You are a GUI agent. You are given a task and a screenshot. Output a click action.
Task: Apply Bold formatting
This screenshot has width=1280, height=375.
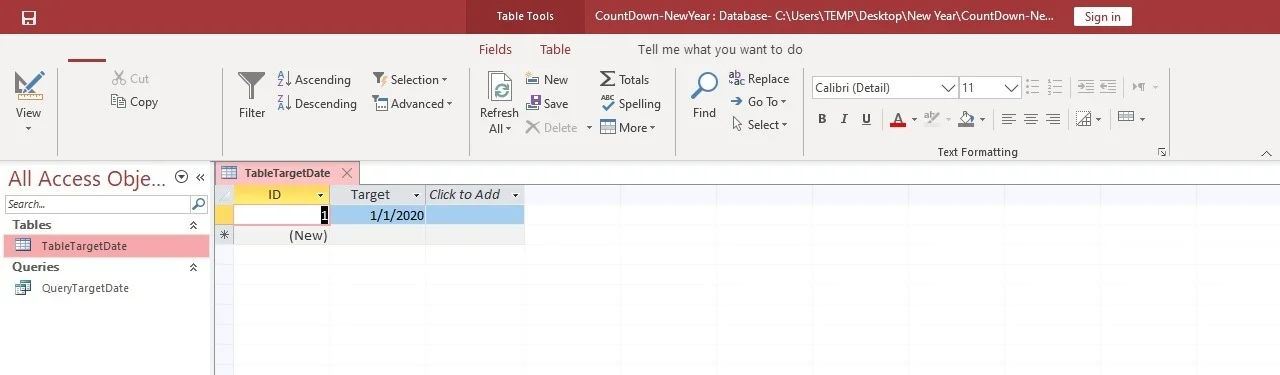pos(822,119)
